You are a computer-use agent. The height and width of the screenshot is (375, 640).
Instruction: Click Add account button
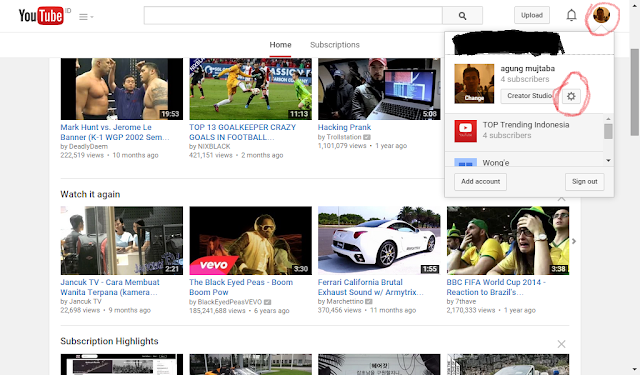[x=480, y=182]
